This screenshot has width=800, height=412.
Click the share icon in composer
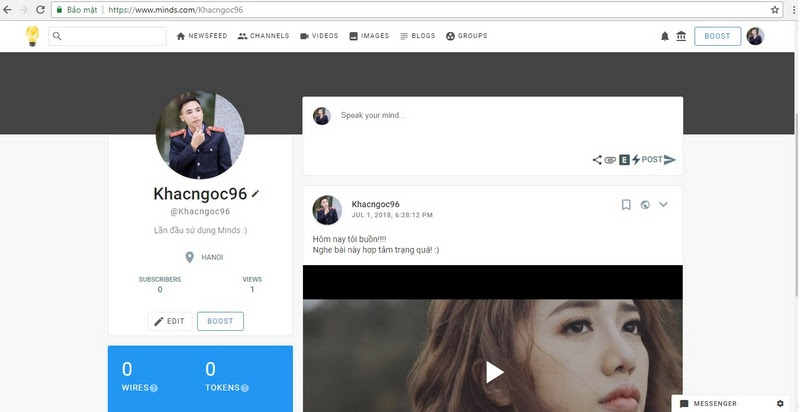pyautogui.click(x=597, y=160)
